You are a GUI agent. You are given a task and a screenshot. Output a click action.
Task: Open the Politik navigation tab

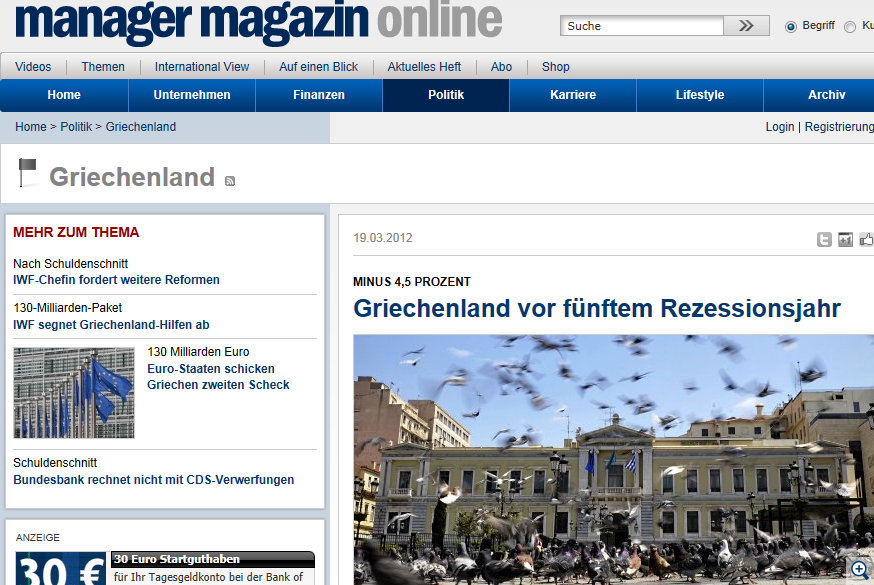coord(446,95)
